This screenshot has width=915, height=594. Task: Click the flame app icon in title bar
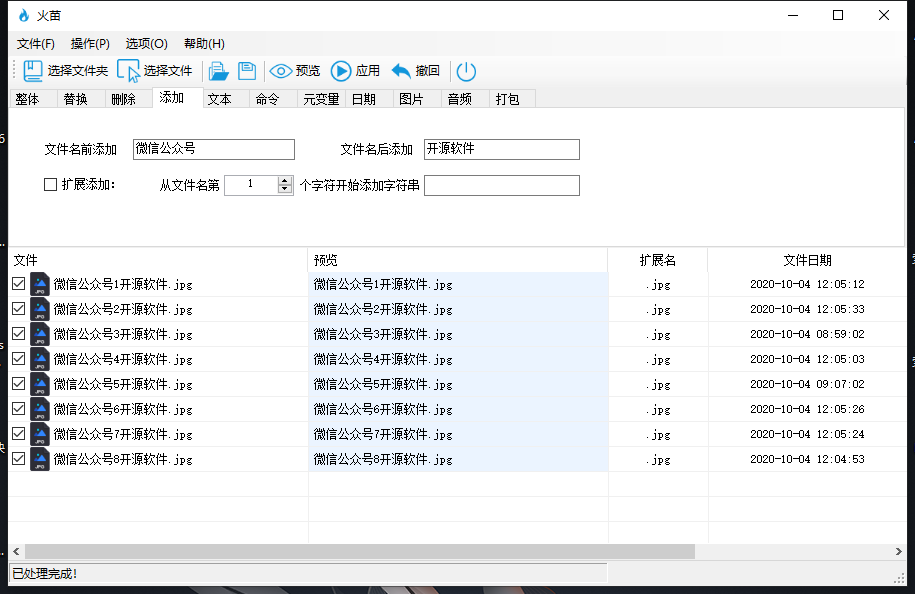tap(24, 15)
